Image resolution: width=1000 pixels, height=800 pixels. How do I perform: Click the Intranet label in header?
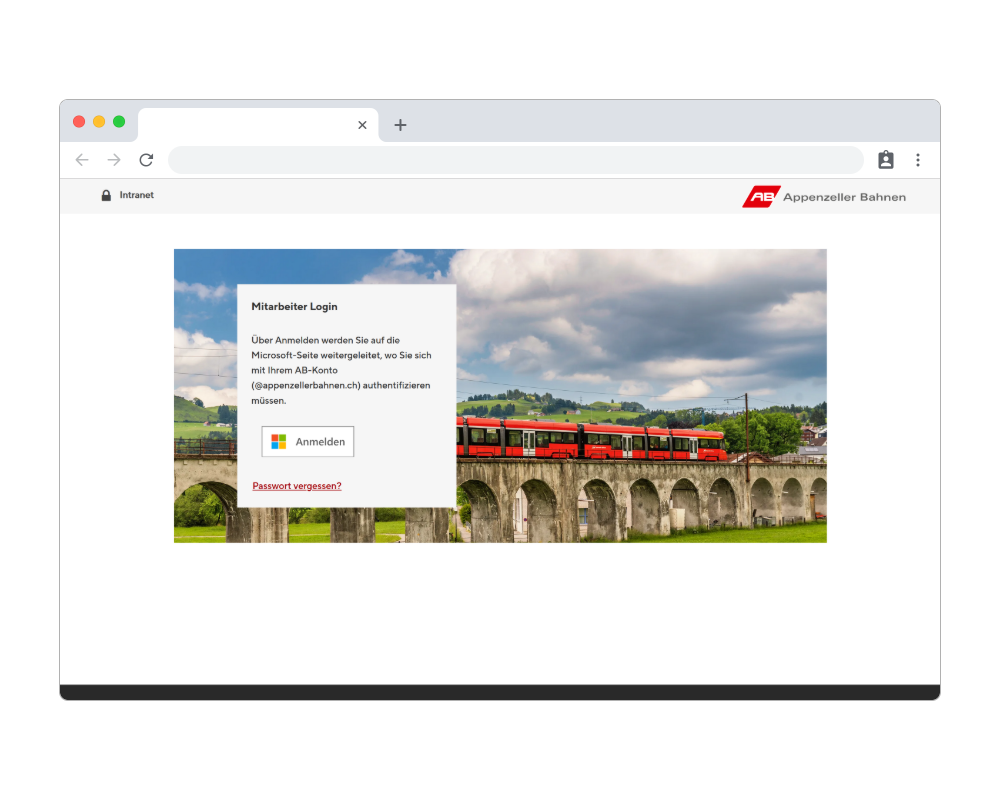(137, 196)
